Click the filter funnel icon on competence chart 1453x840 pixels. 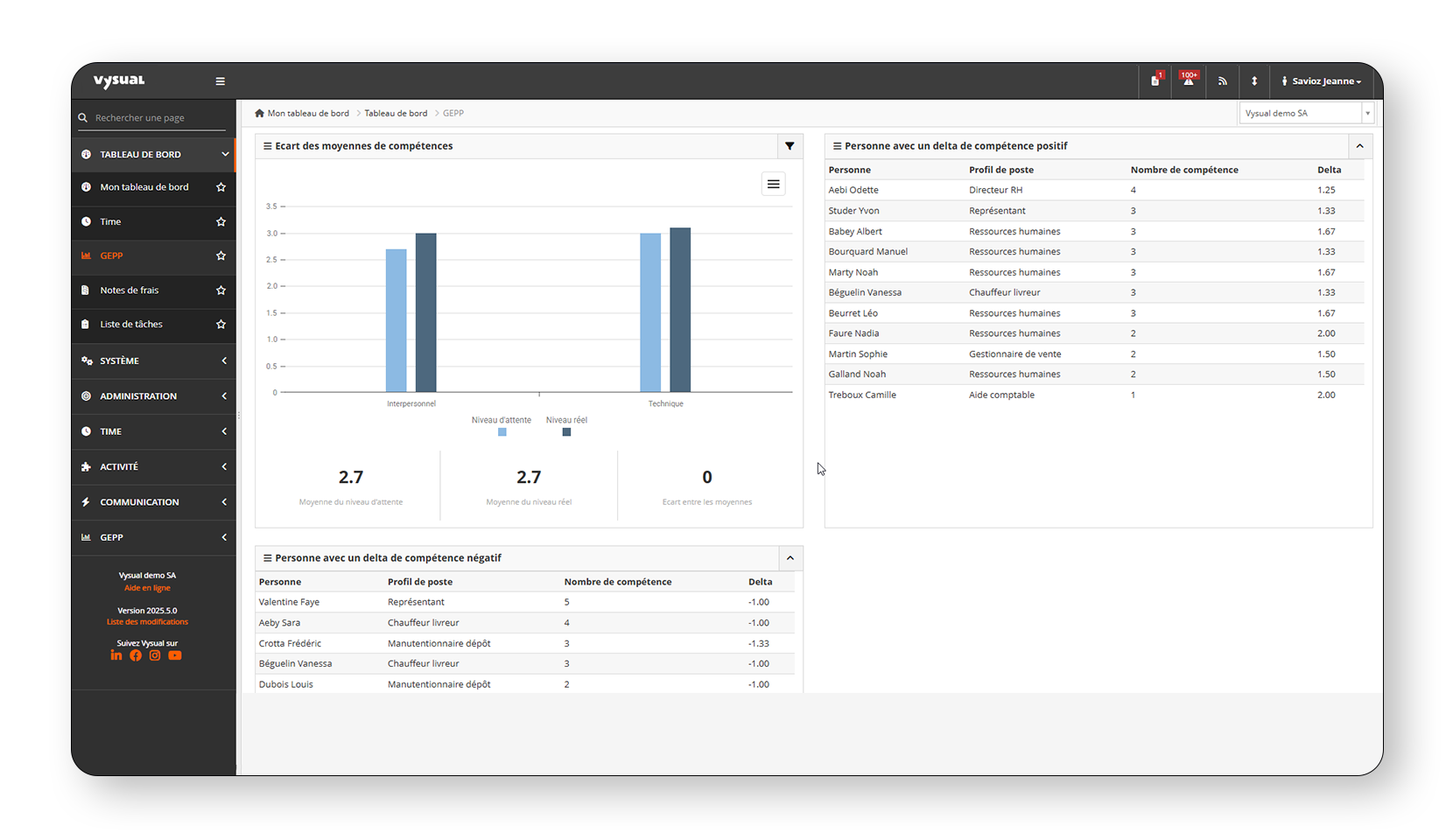[790, 146]
